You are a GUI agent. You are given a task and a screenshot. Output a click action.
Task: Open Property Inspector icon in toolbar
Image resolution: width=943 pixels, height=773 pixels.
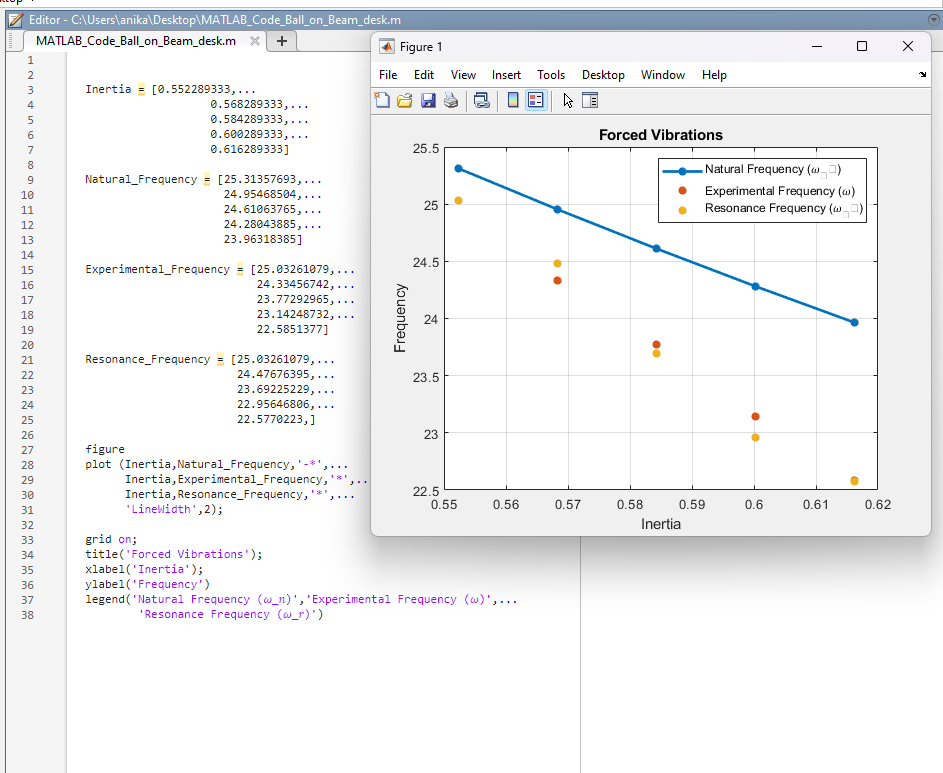[590, 100]
